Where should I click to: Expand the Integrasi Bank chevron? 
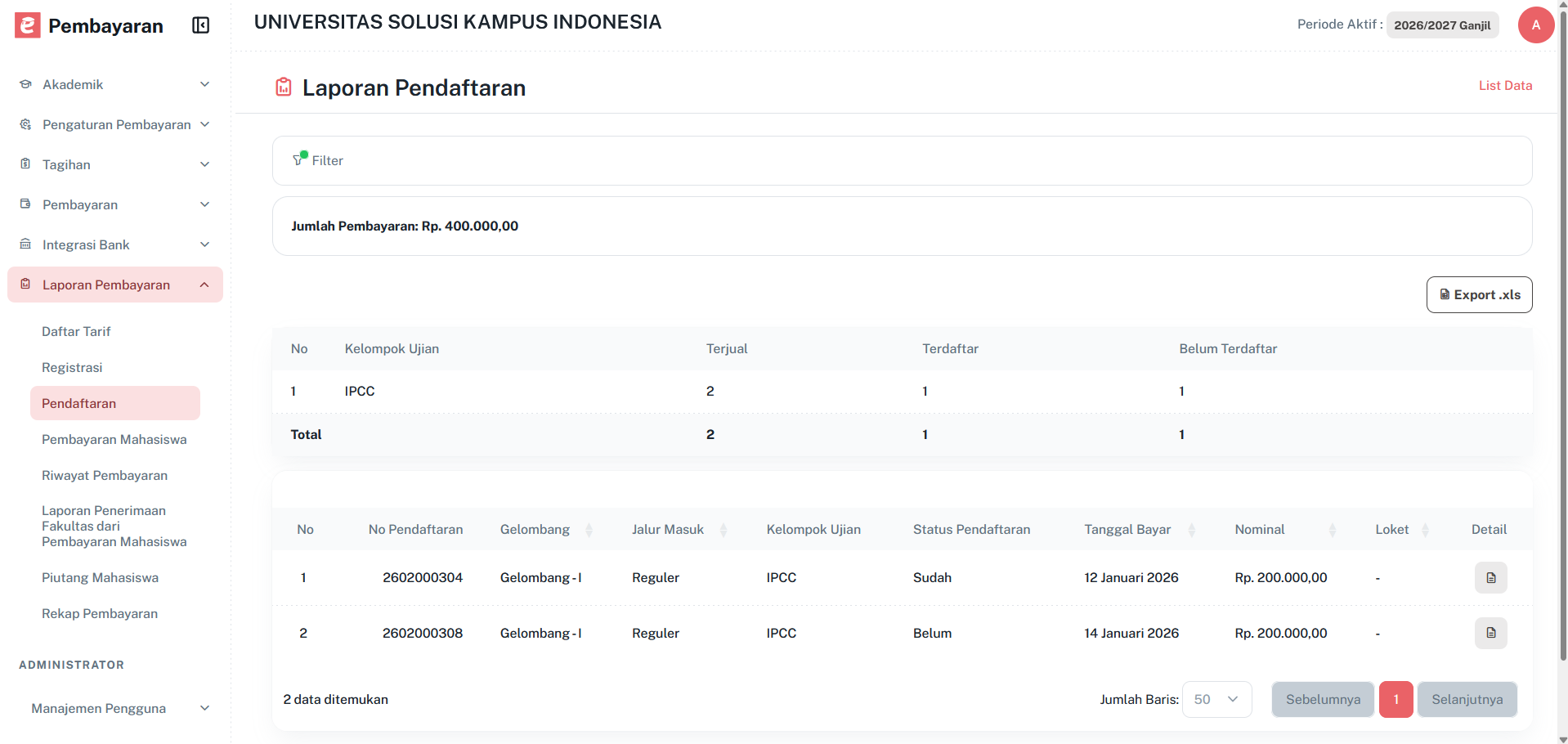(x=205, y=244)
